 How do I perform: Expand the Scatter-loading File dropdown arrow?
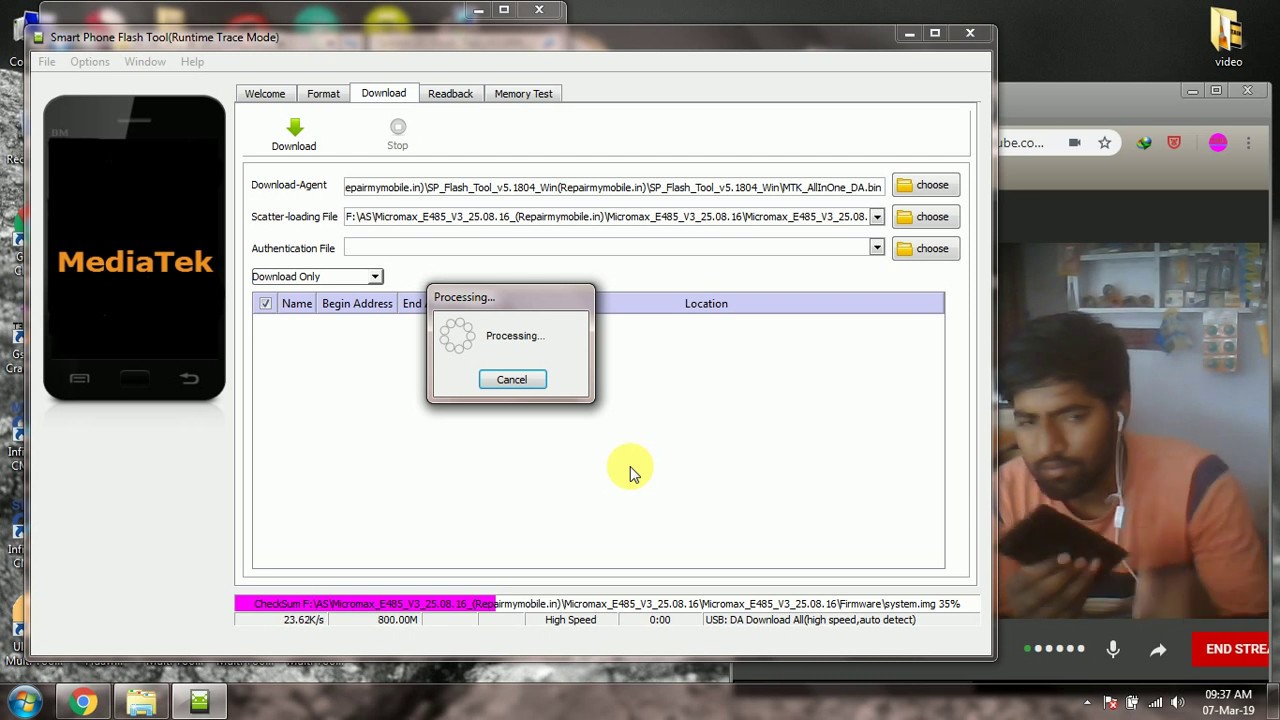click(x=877, y=217)
